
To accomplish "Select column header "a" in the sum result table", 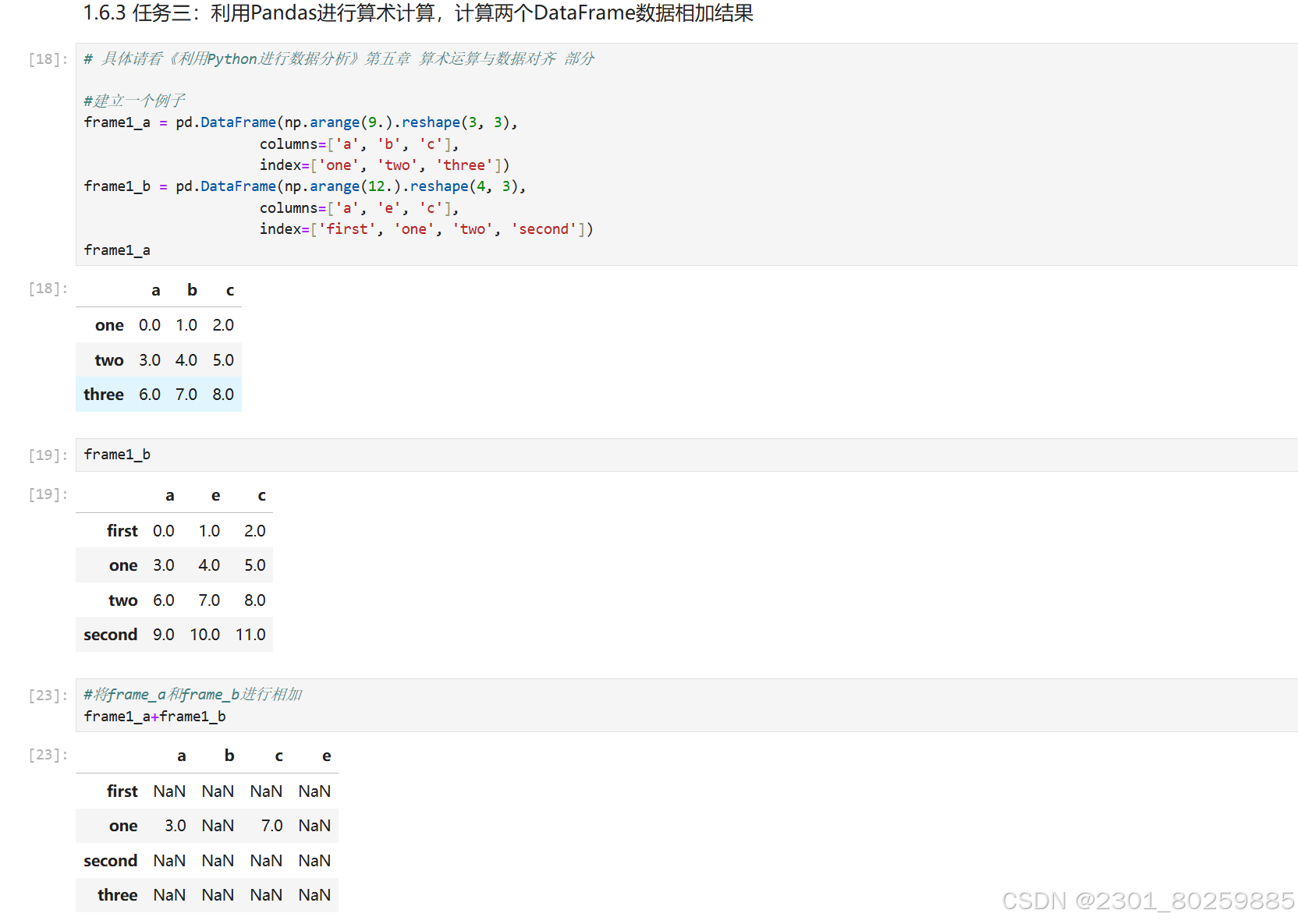I will 182,756.
